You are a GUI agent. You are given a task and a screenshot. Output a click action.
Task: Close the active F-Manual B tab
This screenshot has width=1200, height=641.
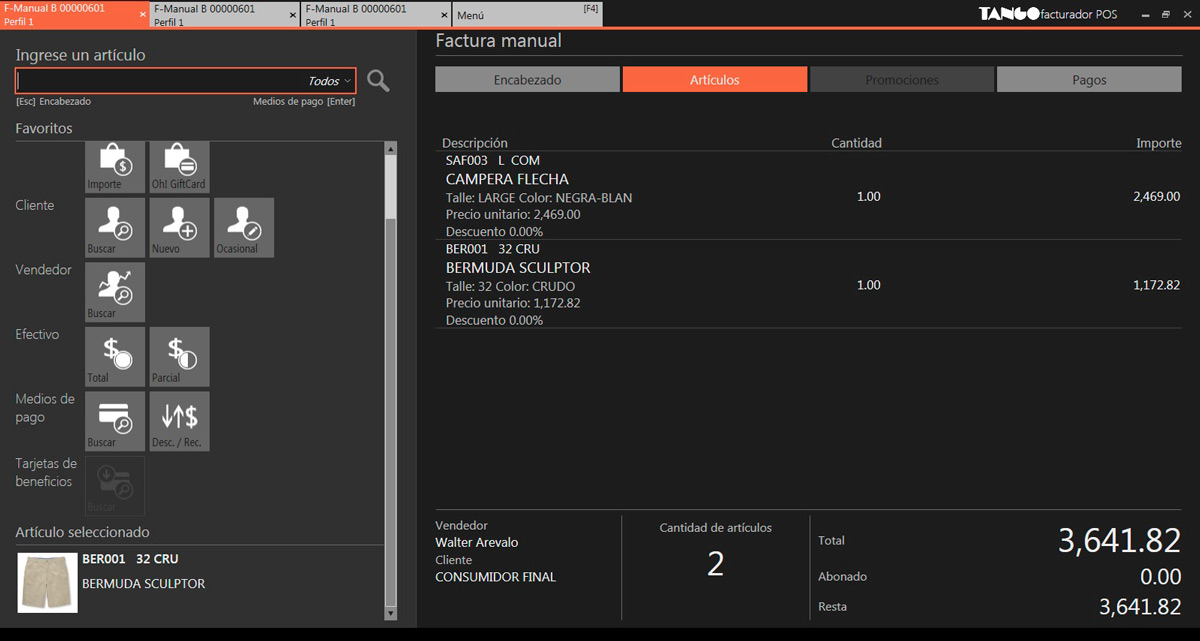coord(142,15)
